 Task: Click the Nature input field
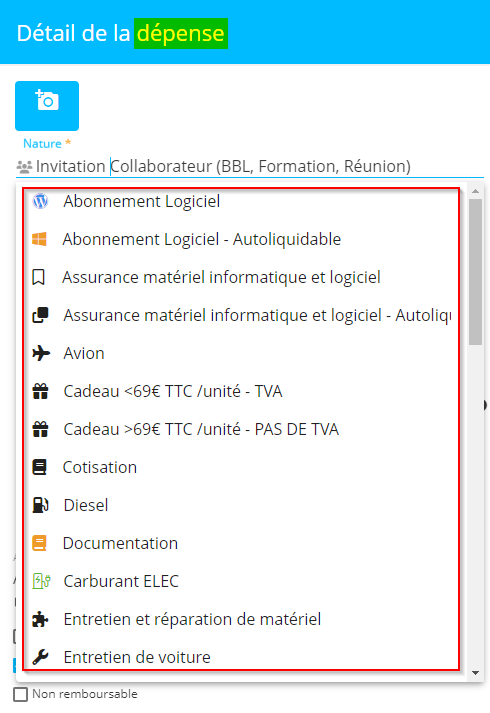coord(250,166)
